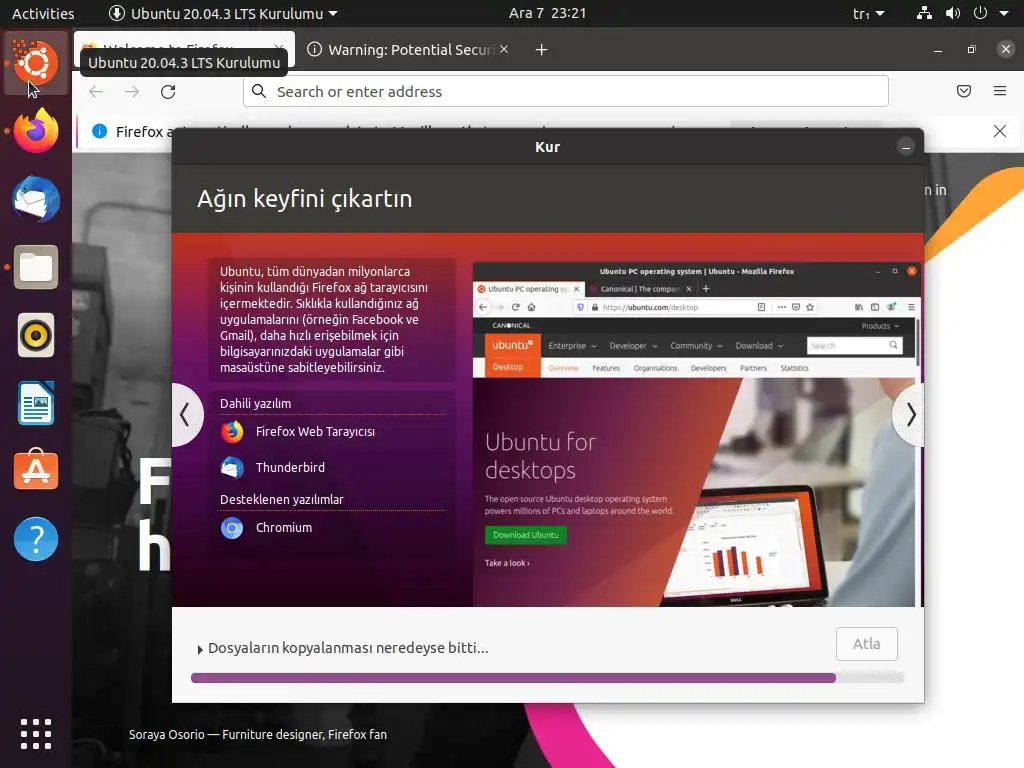Click the Ağın keyfini çıkartın heading
Screen dimensions: 1024x768
pyautogui.click(x=304, y=199)
